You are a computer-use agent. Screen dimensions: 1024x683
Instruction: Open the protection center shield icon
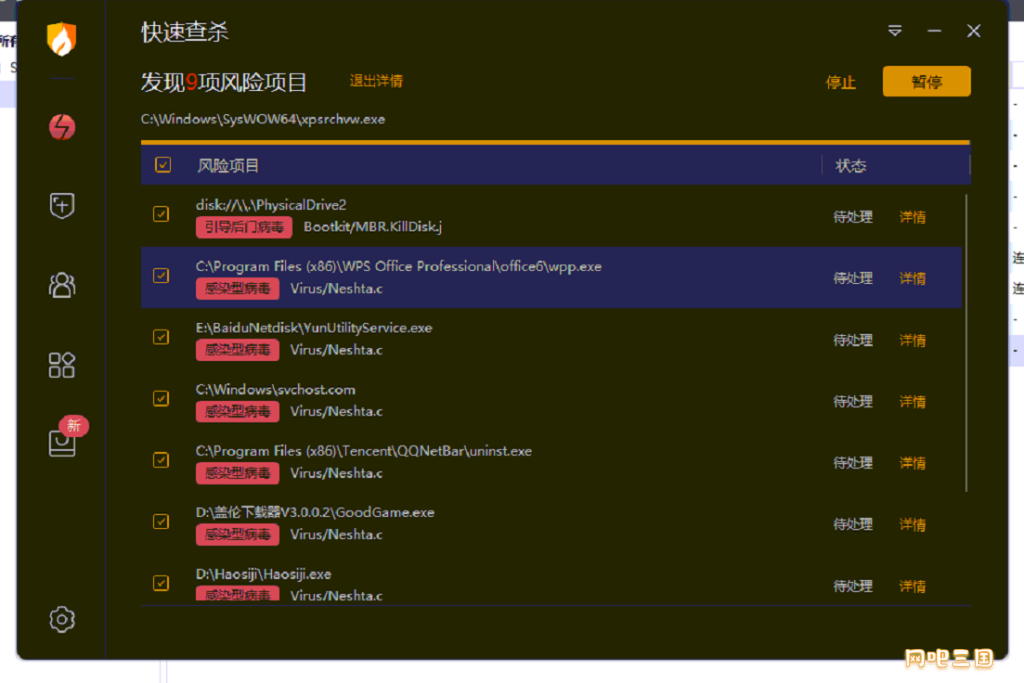62,206
